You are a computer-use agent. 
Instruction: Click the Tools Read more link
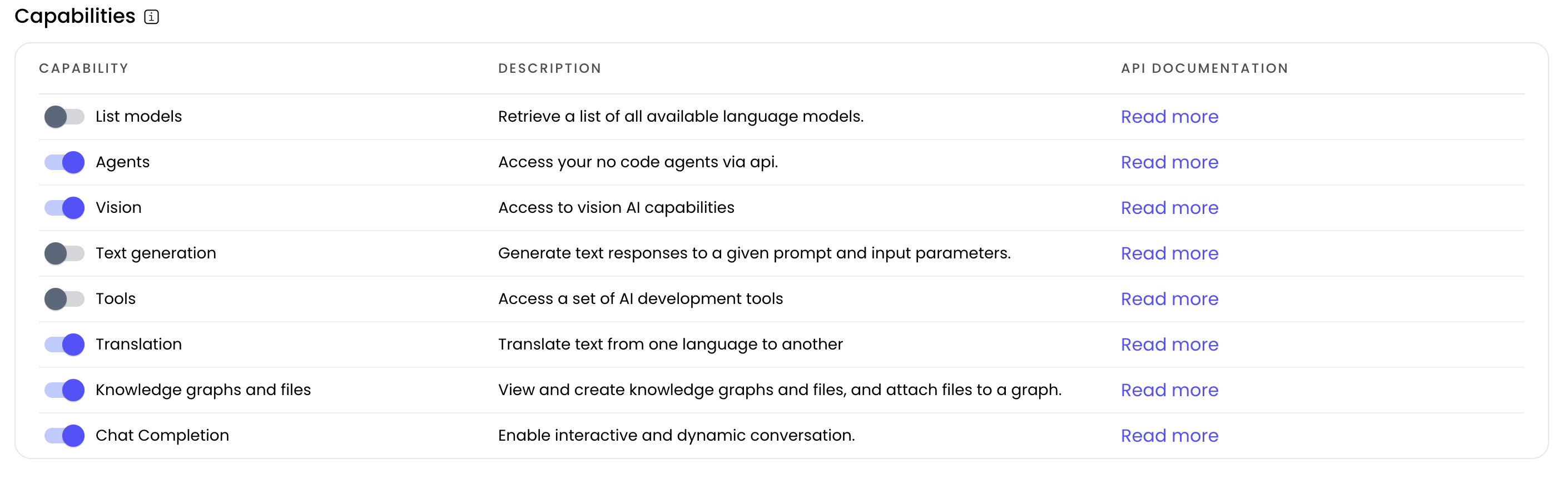[x=1169, y=299]
